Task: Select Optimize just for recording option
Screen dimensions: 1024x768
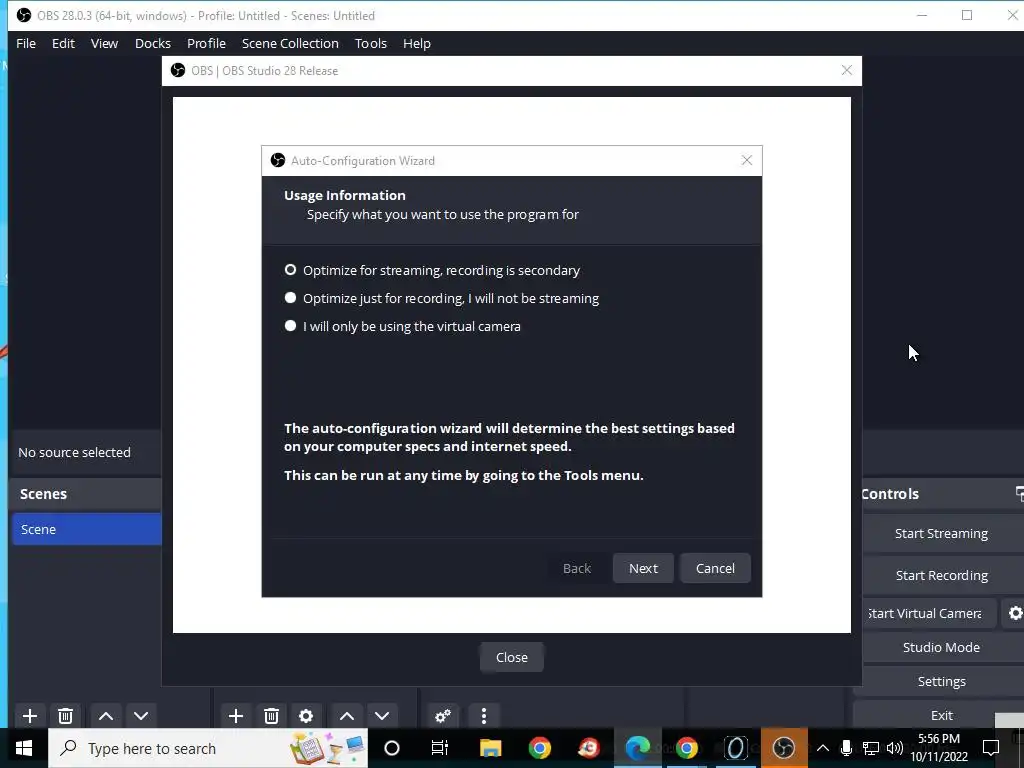Action: coord(441,298)
